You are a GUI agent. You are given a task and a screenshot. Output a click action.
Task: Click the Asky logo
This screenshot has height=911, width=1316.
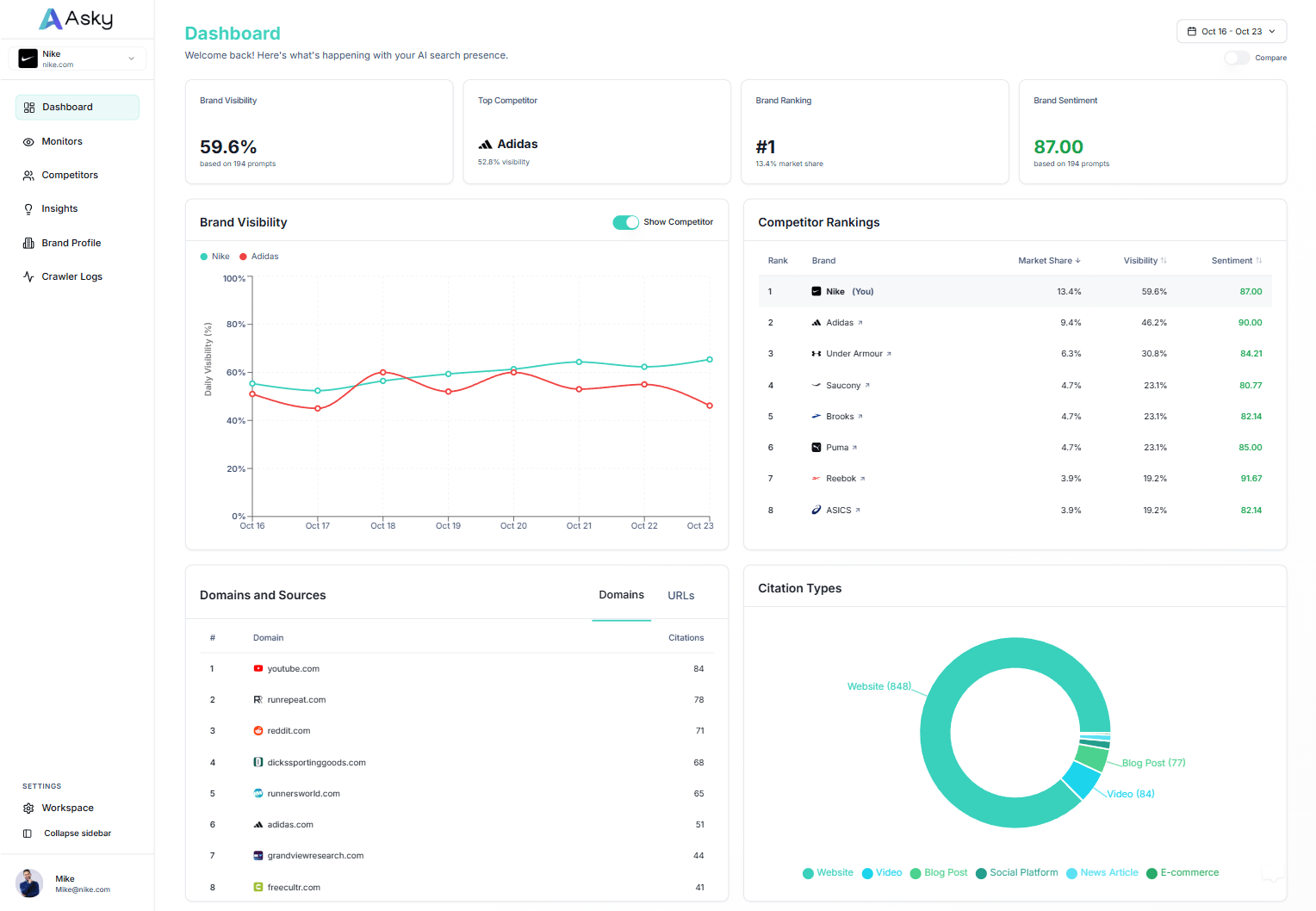click(x=76, y=18)
